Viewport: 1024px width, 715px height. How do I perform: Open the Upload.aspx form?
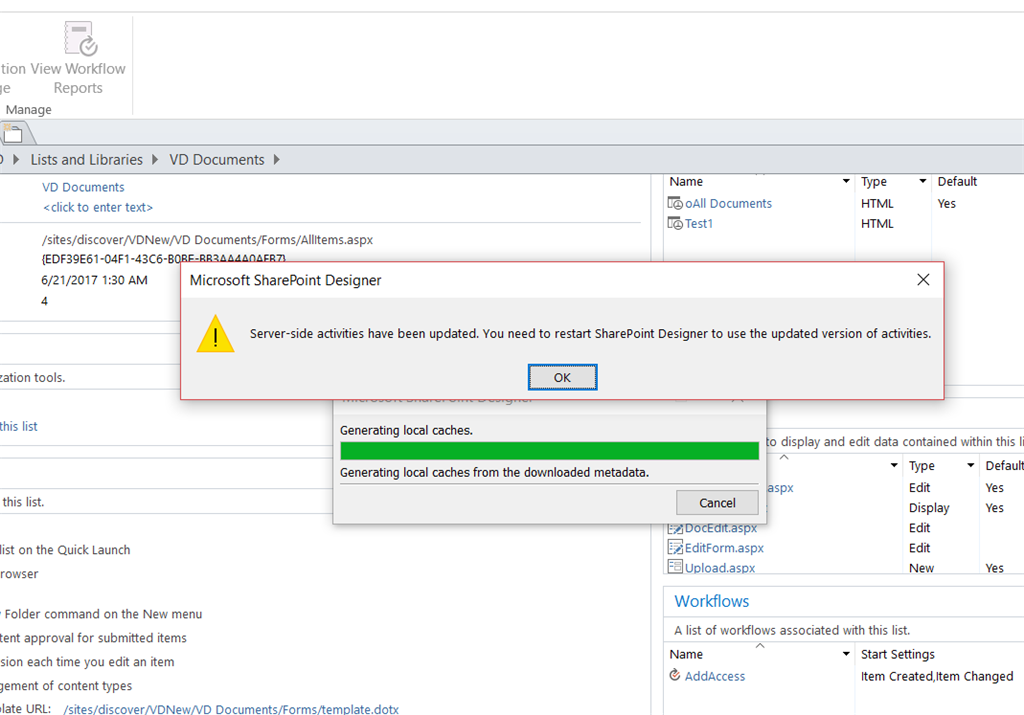pos(720,567)
